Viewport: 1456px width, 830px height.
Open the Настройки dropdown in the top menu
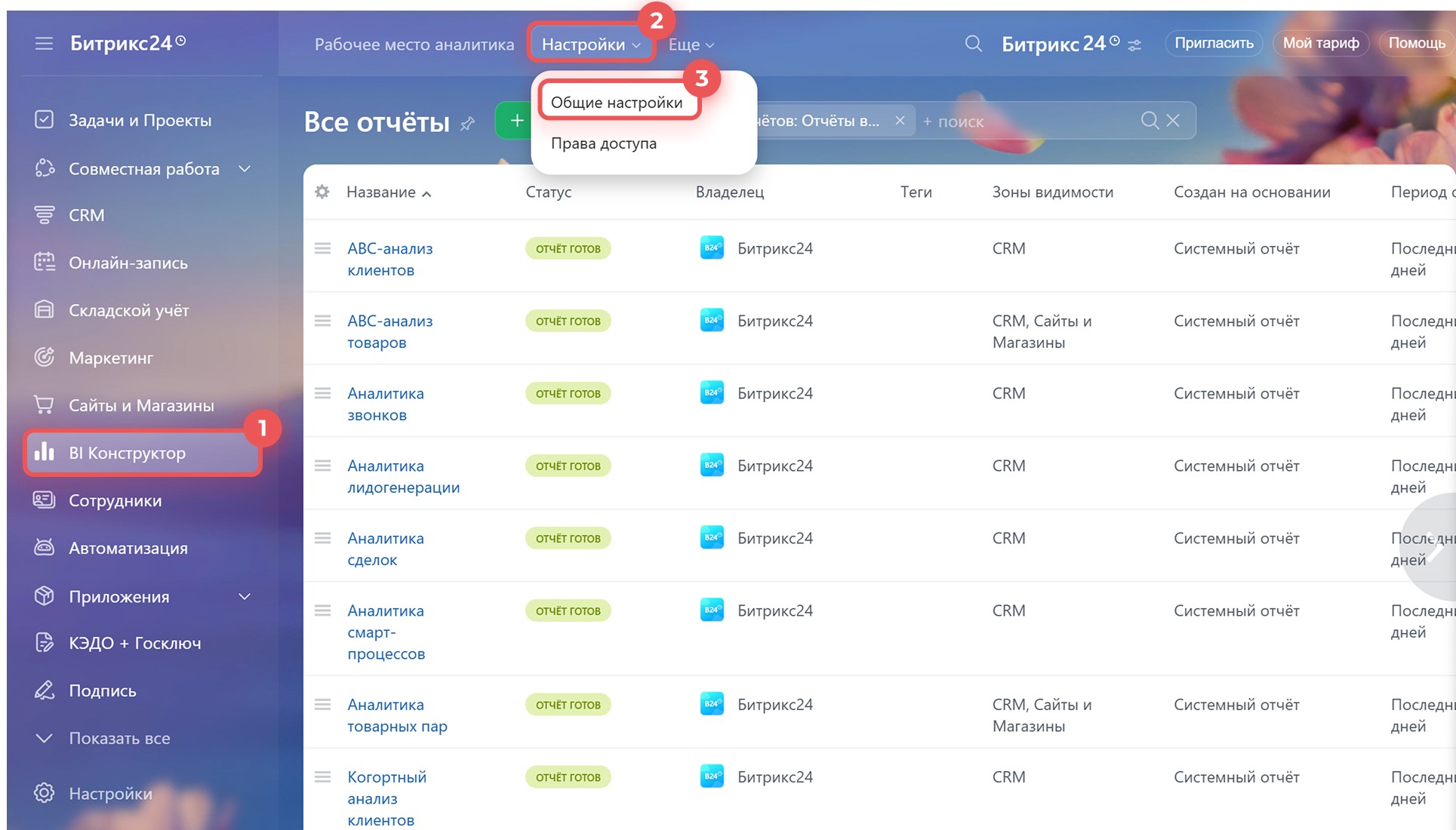(x=590, y=45)
